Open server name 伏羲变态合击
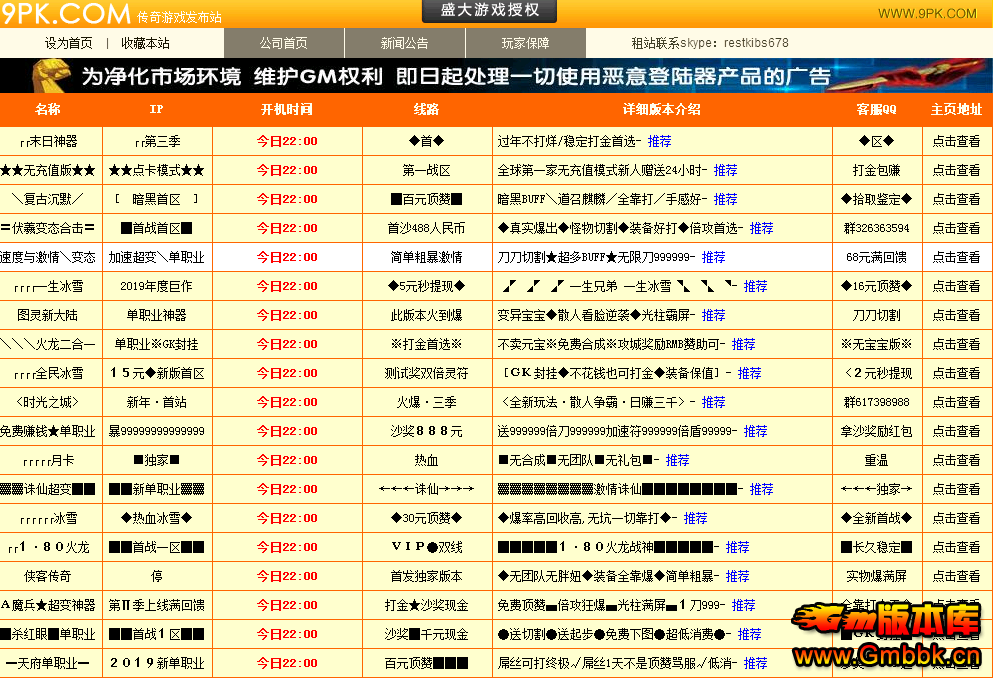 tap(48, 228)
